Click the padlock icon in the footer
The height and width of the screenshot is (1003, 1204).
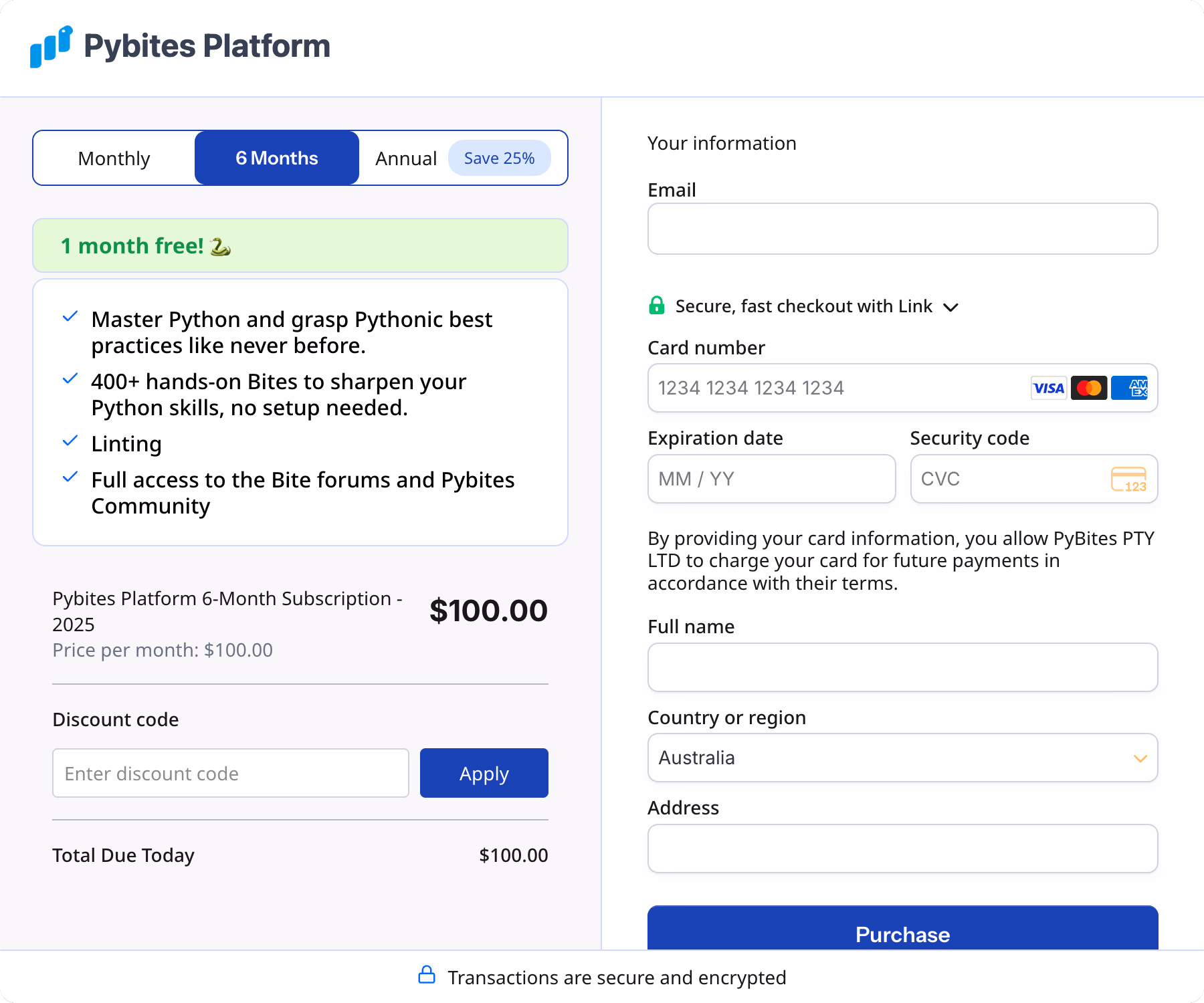(x=427, y=975)
